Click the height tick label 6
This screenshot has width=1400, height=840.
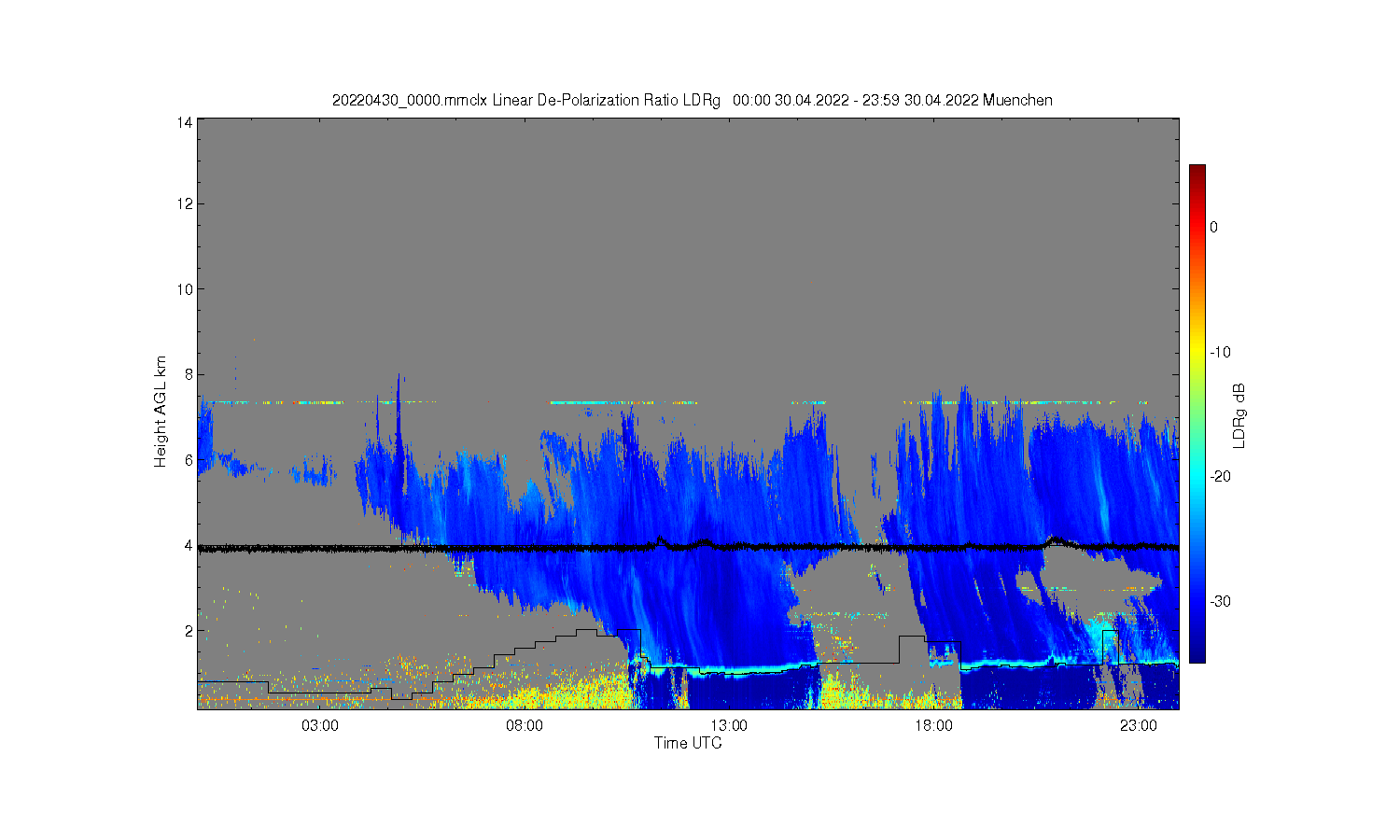[x=189, y=460]
